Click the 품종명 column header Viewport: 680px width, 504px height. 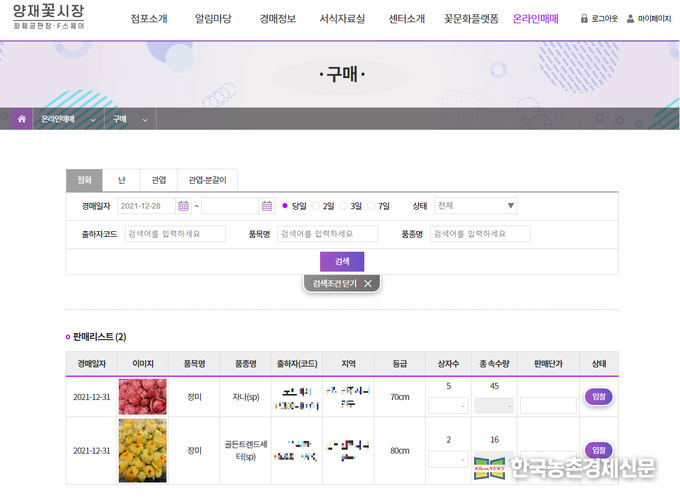246,363
